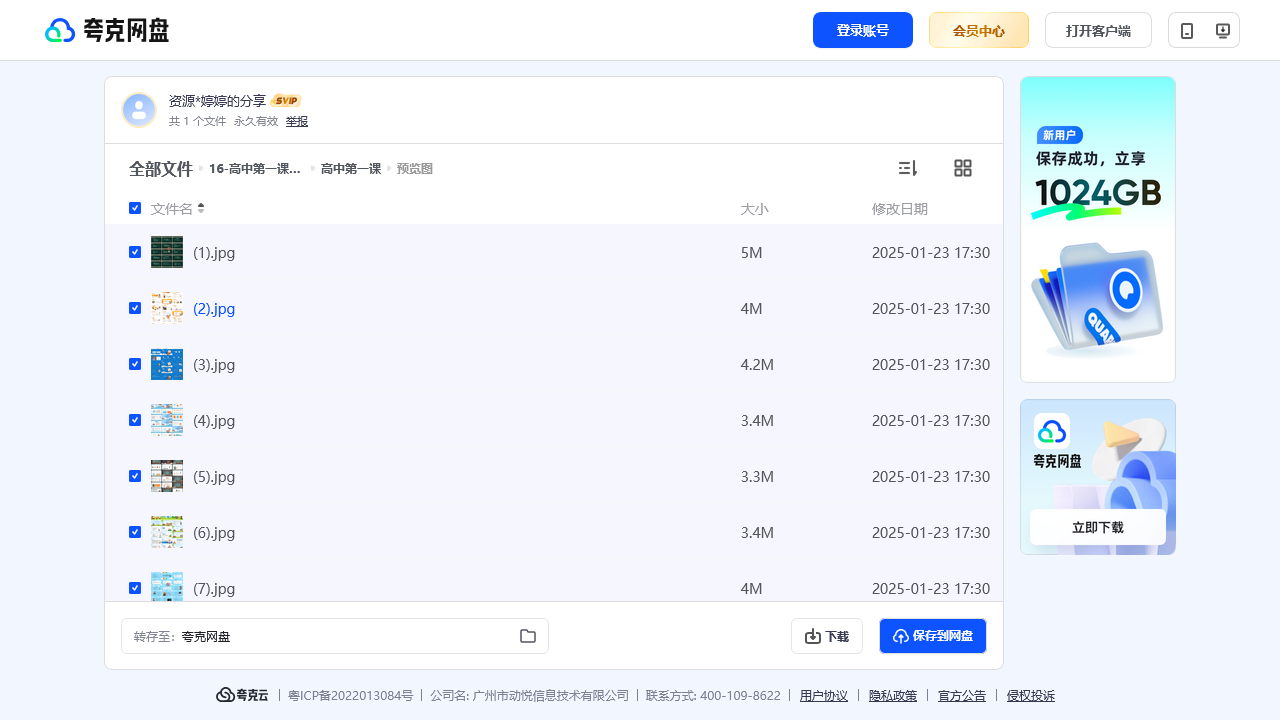Go to 高中第一课 breadcrumb folder
Screen dimensions: 1280x720
click(x=351, y=169)
